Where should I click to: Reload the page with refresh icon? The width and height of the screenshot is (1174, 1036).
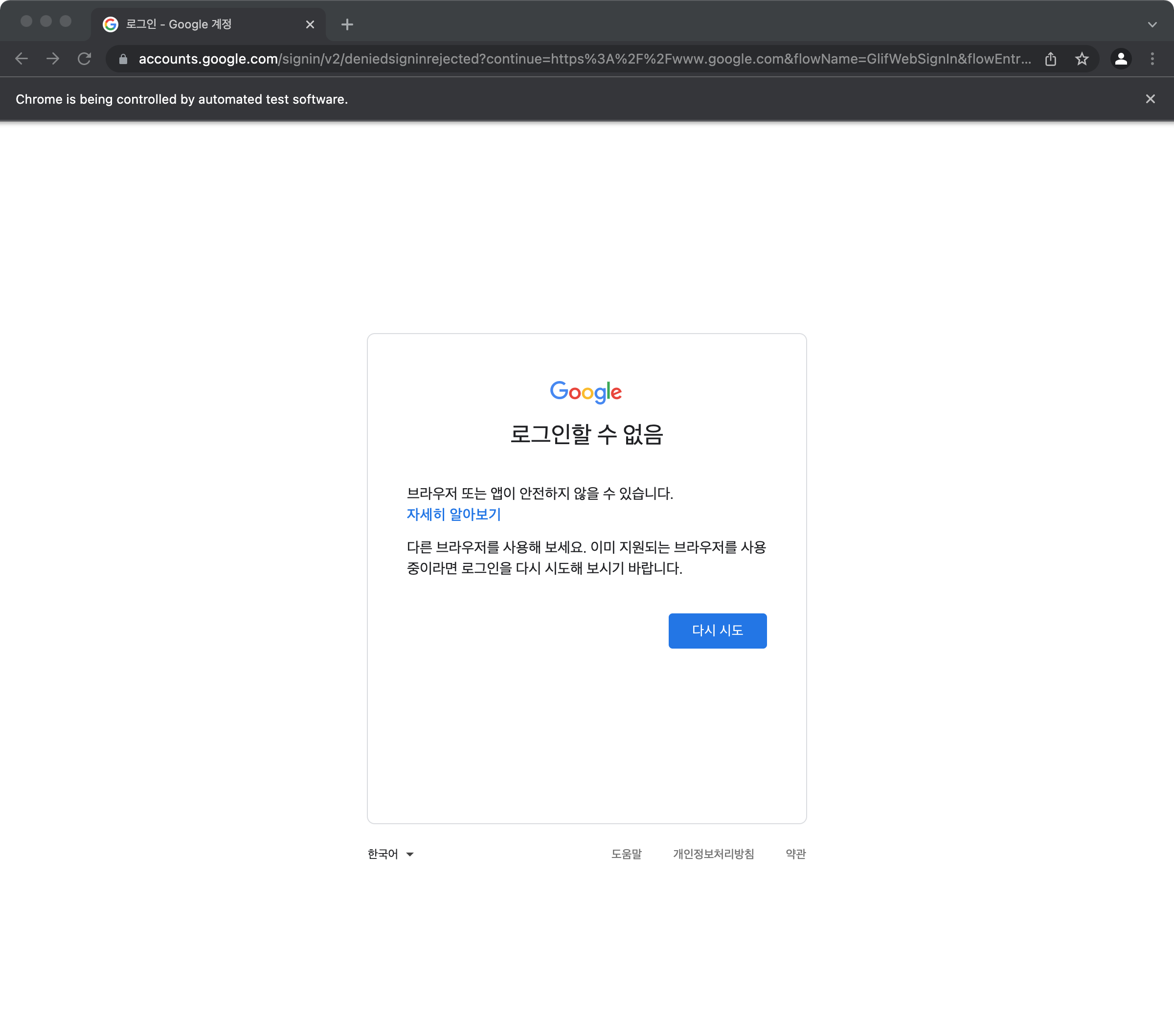pos(85,59)
